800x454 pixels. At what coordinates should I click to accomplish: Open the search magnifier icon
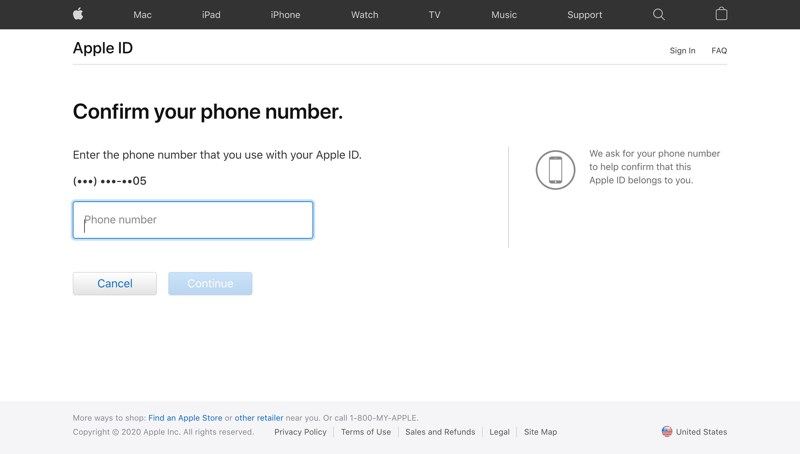coord(659,14)
